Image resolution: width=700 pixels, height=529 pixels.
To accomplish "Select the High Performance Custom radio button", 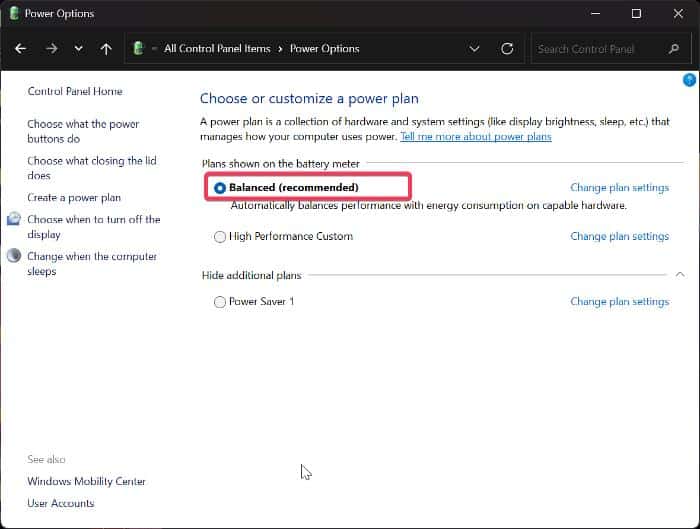I will click(x=220, y=236).
